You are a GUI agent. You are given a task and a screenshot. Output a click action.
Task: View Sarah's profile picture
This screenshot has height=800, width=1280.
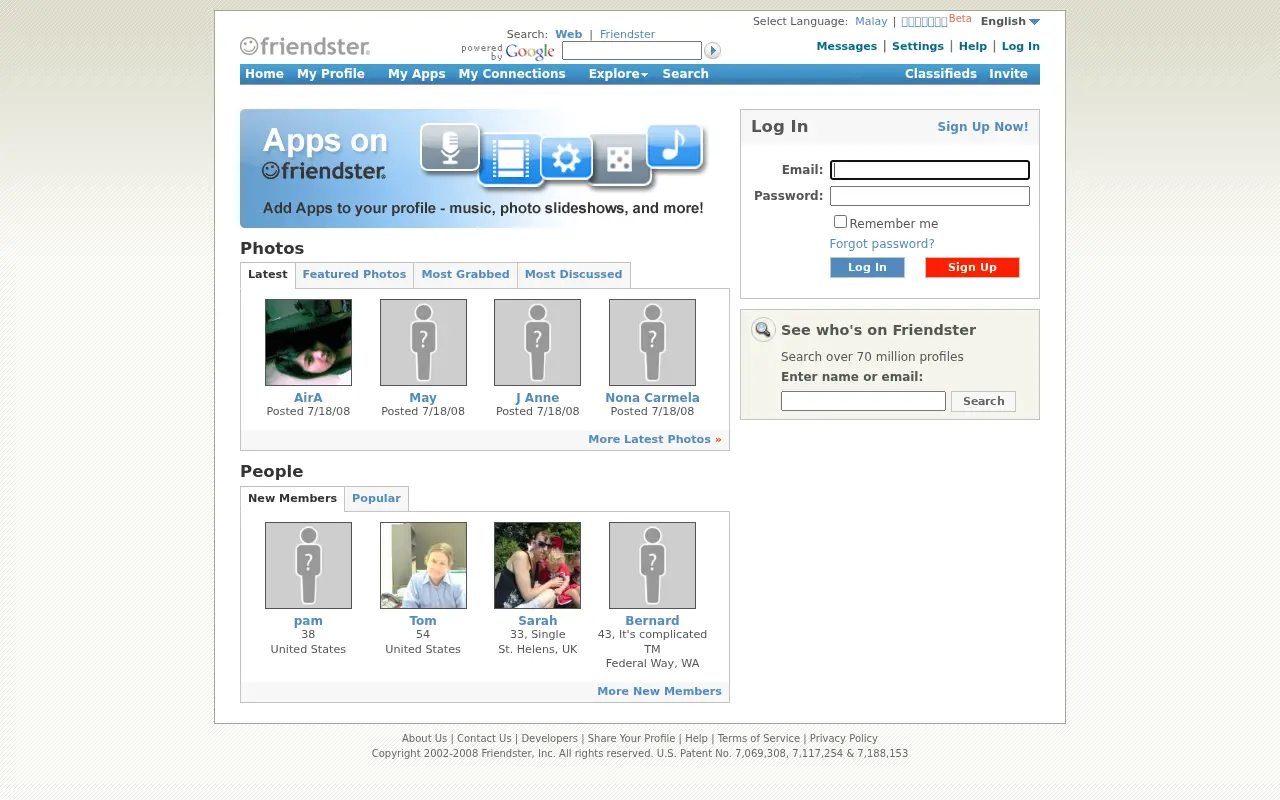(x=537, y=565)
